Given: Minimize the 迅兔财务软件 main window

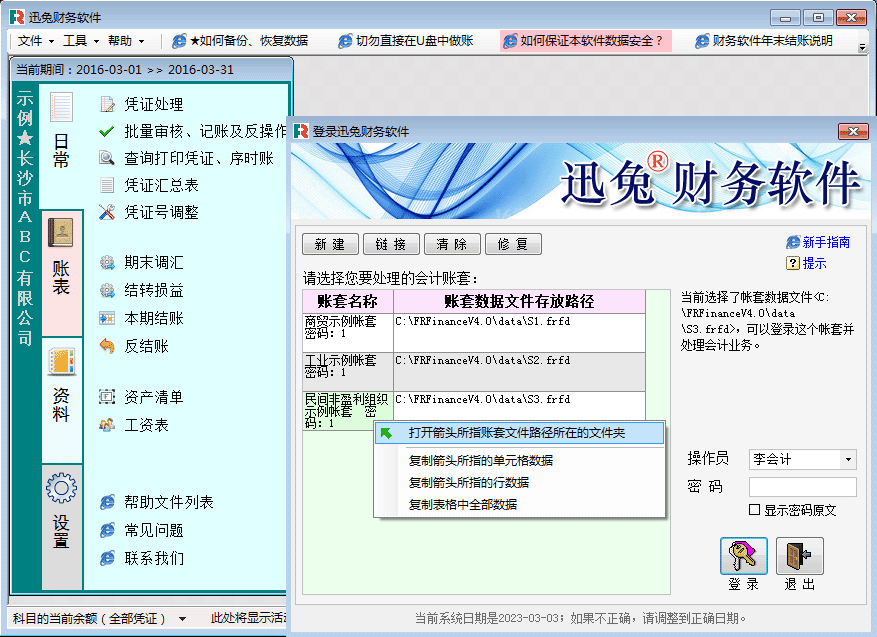Looking at the screenshot, I should click(785, 18).
